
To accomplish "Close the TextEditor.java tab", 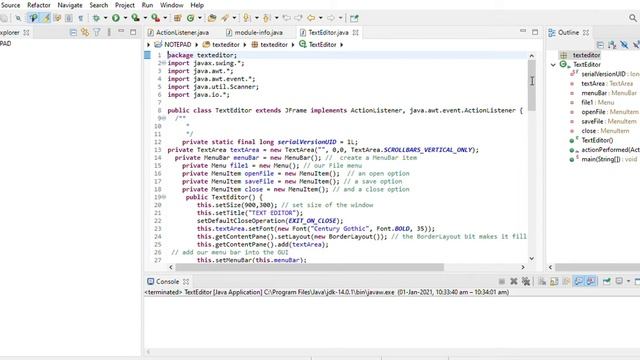I will coord(356,32).
